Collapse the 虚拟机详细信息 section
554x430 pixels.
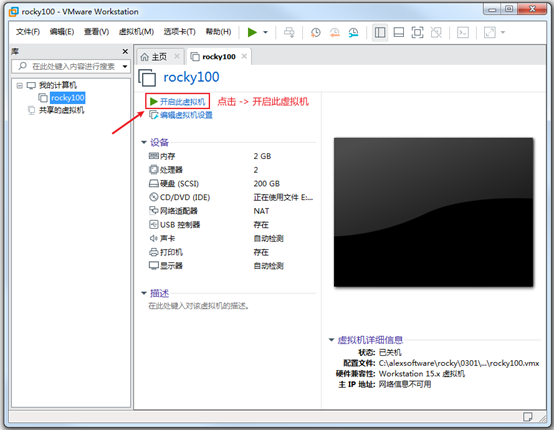pos(331,340)
